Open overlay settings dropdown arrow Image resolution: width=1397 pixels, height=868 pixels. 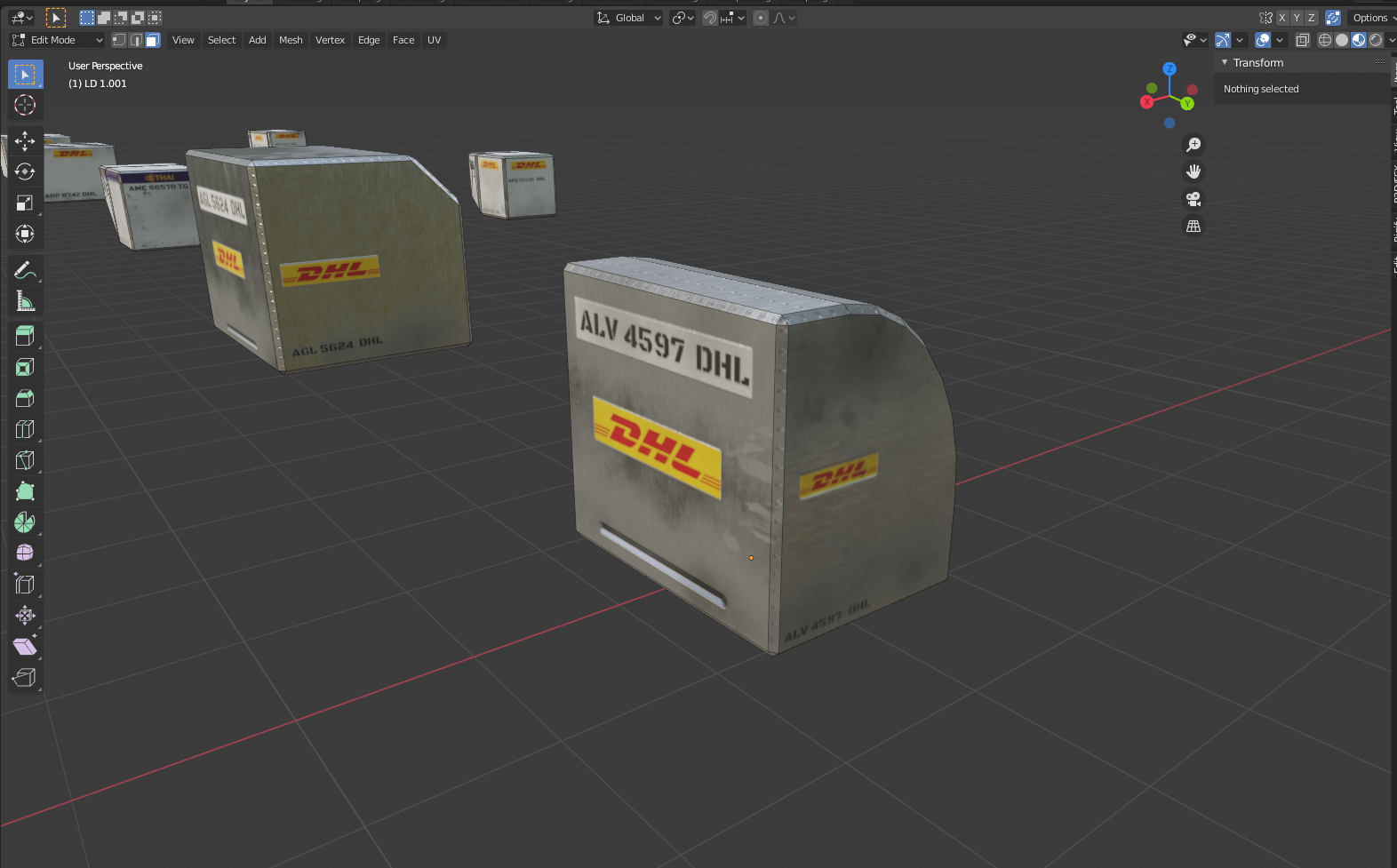[1280, 40]
